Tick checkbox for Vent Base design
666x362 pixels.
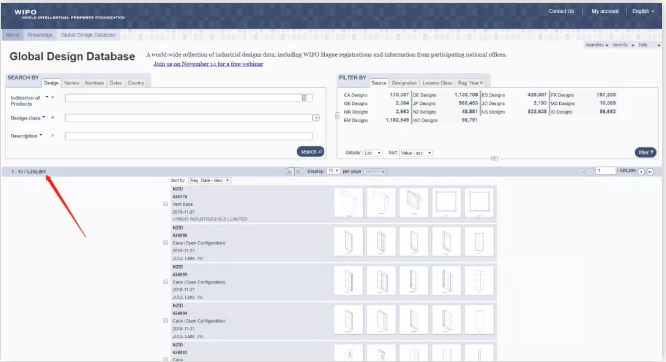point(166,204)
